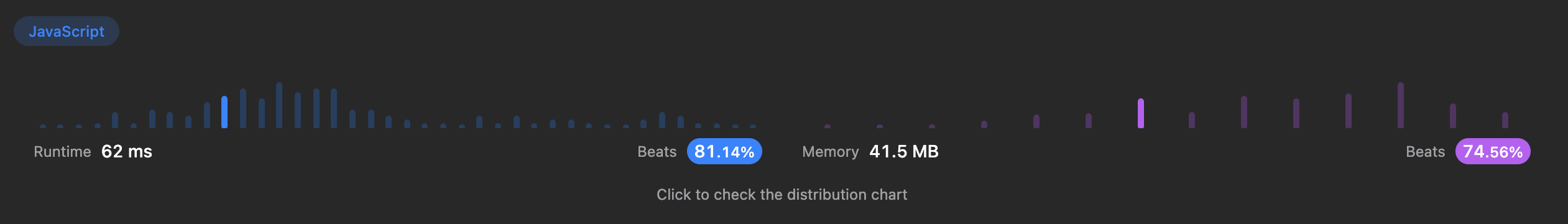Open the distribution chart via hint text
This screenshot has width=1568, height=224.
coord(782,195)
